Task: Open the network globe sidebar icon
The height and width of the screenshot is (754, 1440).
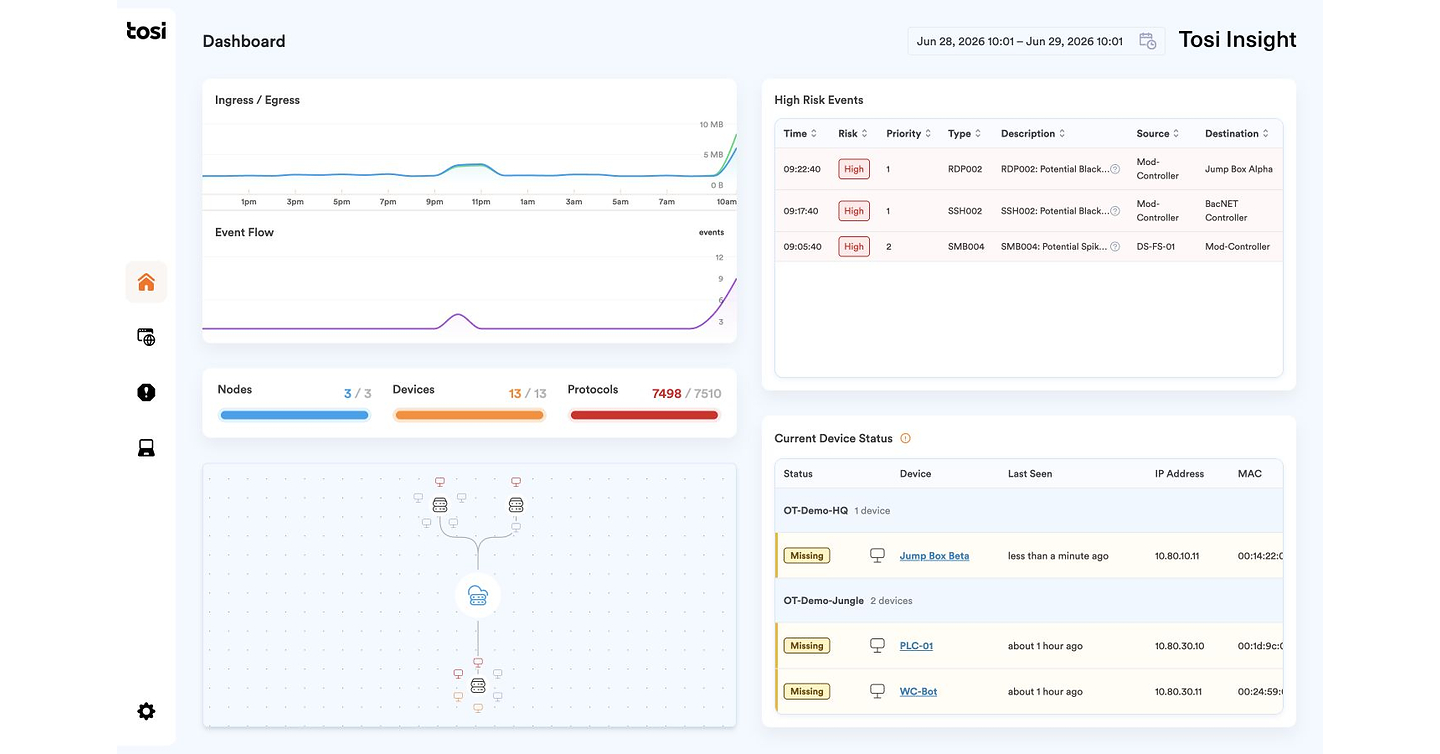Action: [146, 337]
